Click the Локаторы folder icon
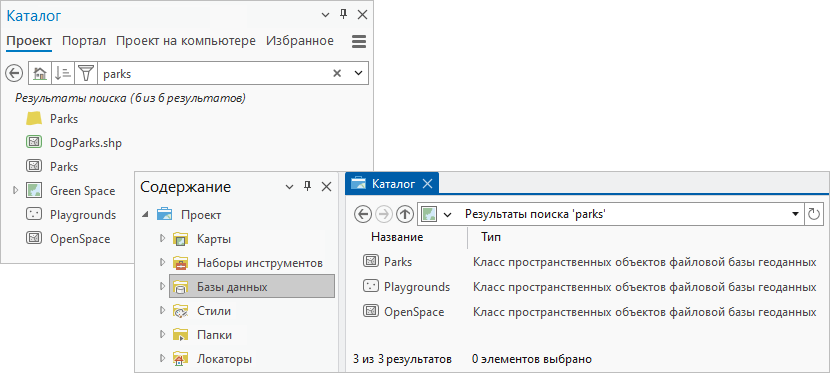The image size is (830, 373). (181, 359)
